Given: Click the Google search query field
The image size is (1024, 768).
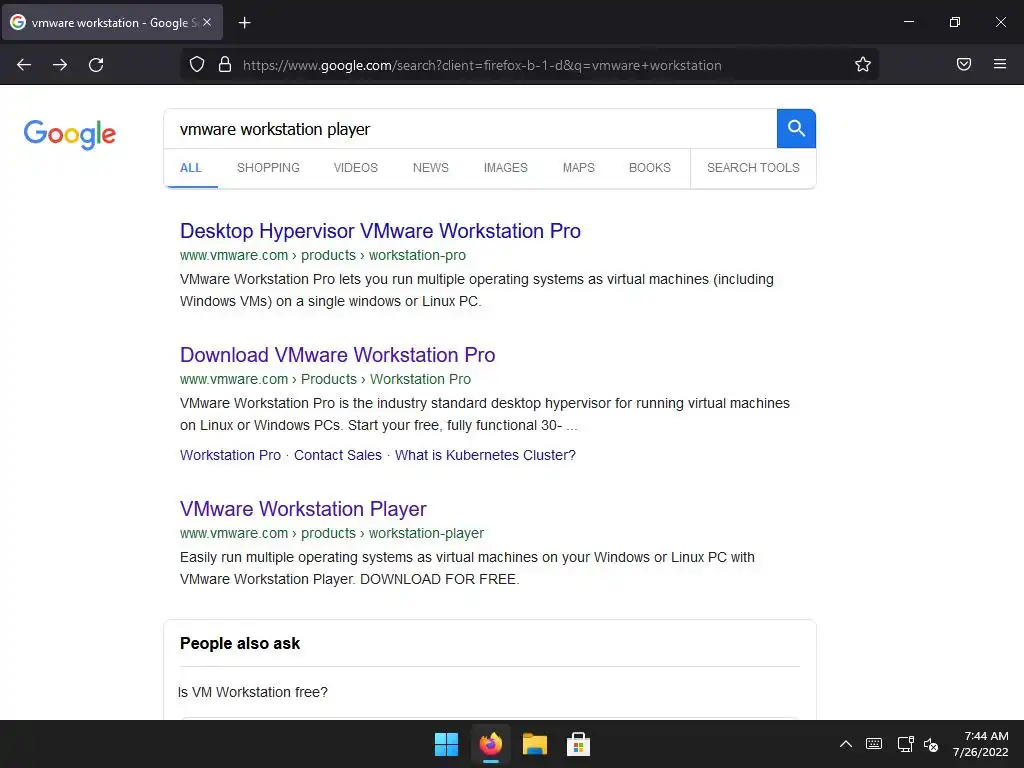Looking at the screenshot, I should 470,129.
